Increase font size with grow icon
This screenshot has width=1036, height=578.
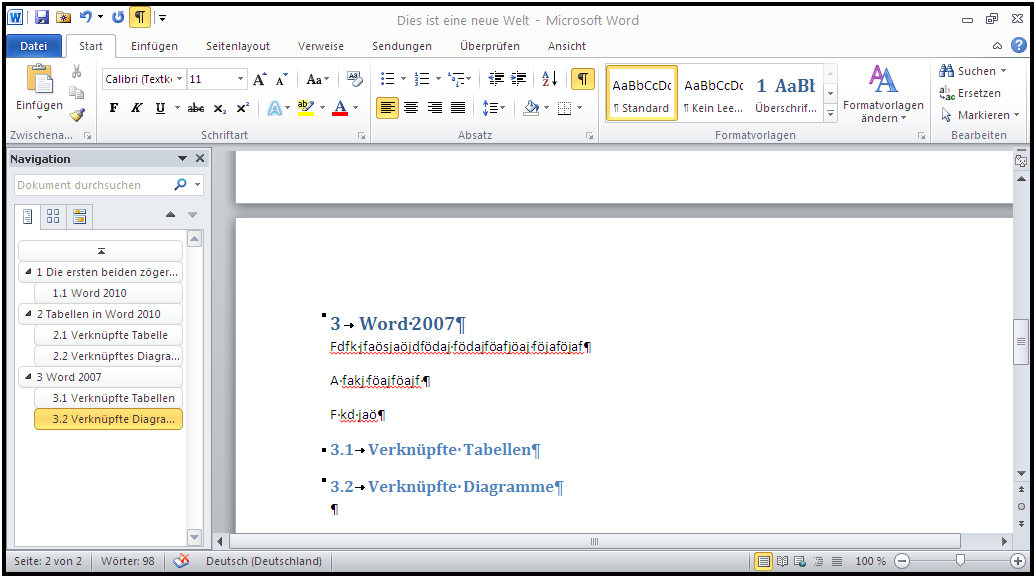click(x=260, y=79)
